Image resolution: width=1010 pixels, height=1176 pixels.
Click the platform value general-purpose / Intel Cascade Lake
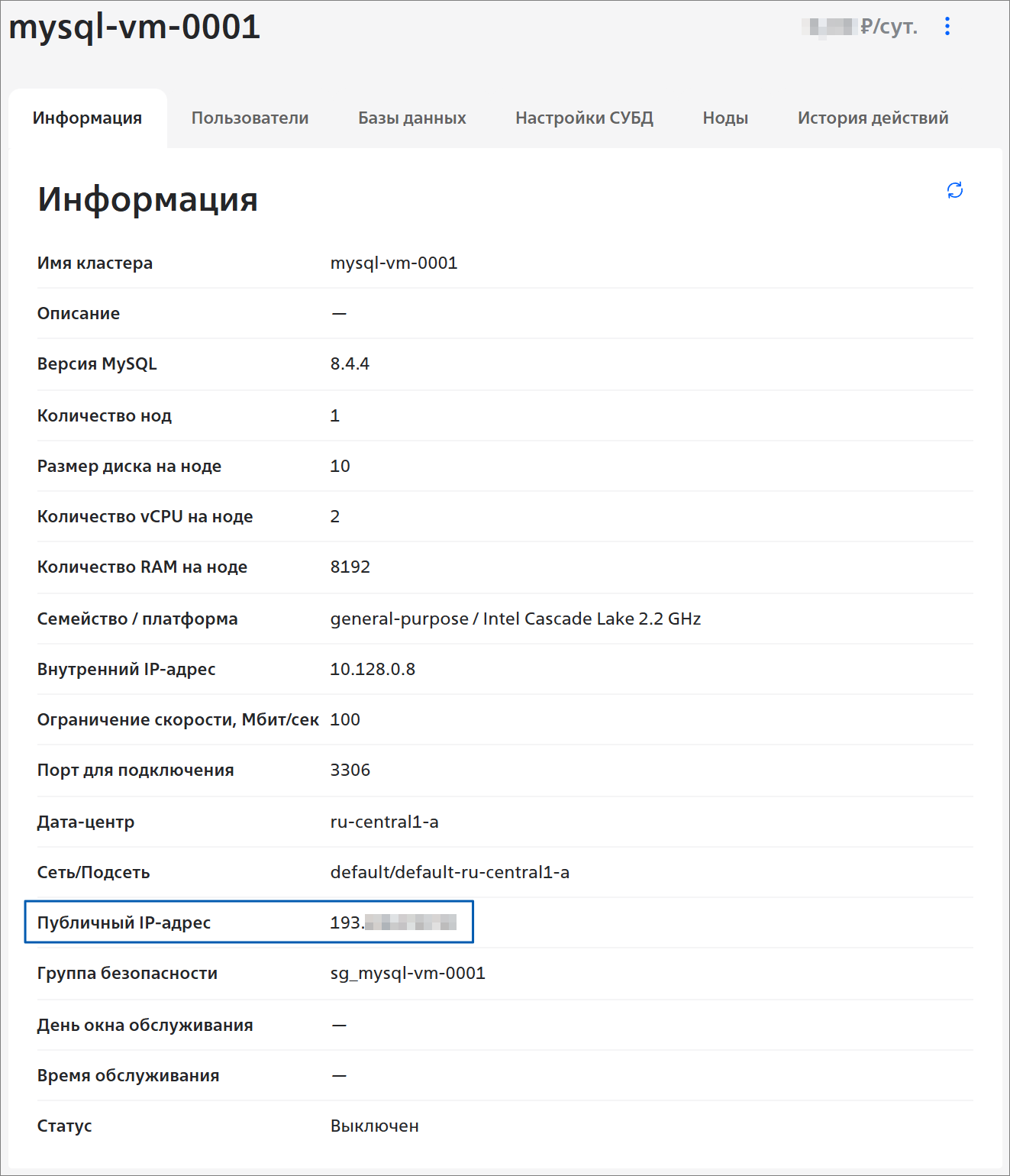point(515,619)
